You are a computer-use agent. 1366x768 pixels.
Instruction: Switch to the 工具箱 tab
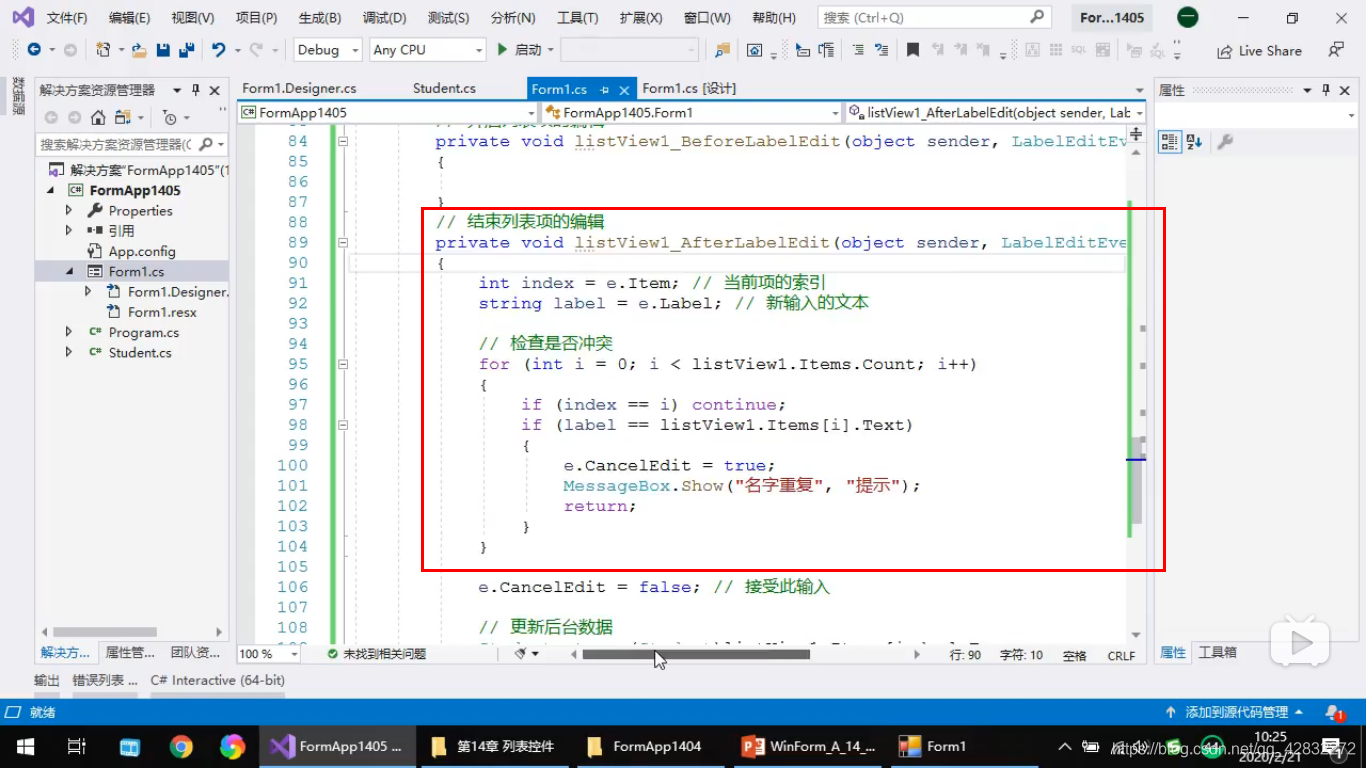(1217, 652)
